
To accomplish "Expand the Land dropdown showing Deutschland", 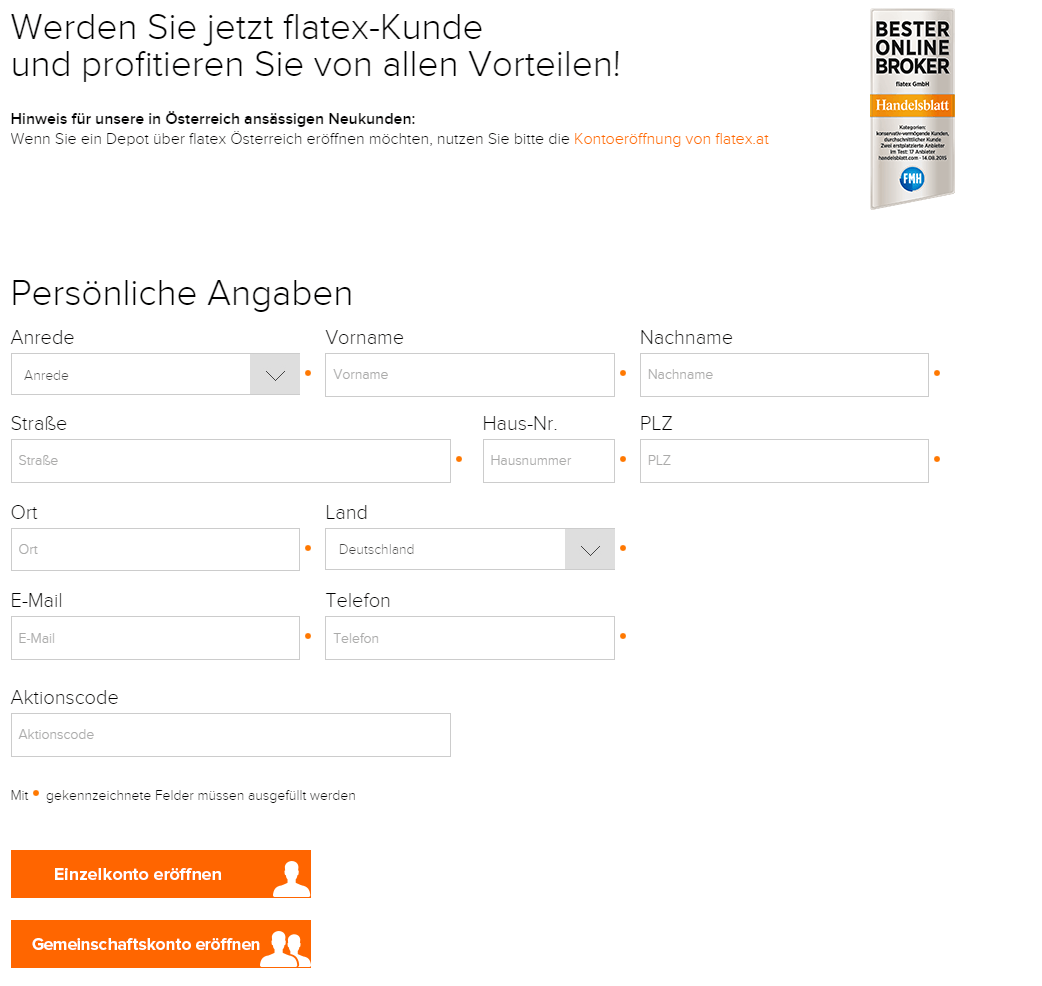I will click(x=589, y=549).
